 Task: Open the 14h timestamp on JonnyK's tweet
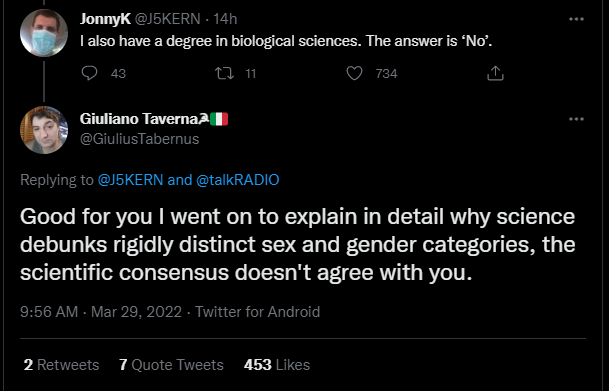[225, 19]
